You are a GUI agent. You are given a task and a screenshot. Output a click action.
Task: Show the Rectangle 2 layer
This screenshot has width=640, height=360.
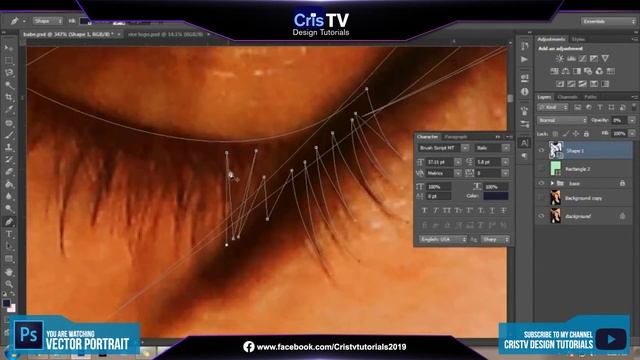tap(541, 168)
